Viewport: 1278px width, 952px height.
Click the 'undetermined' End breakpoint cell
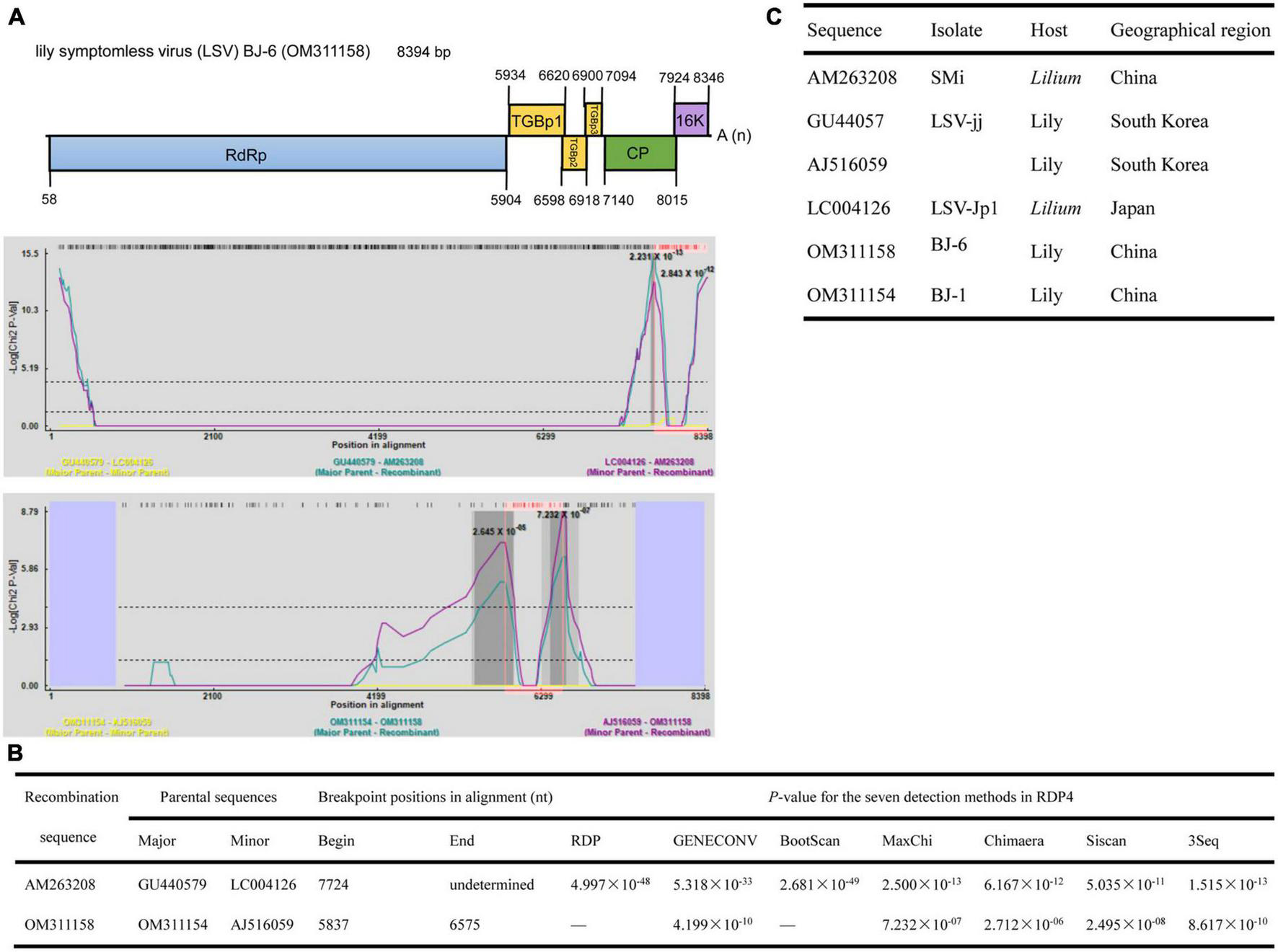click(x=491, y=885)
